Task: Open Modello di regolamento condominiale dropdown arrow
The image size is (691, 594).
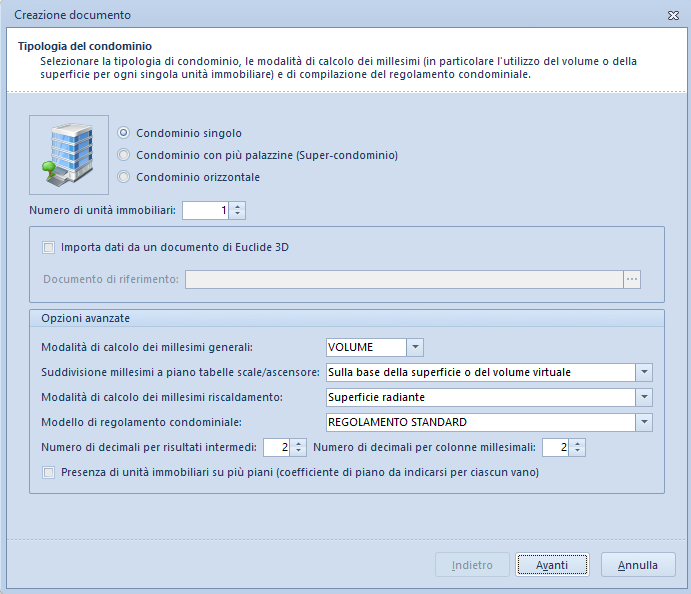Action: 644,422
